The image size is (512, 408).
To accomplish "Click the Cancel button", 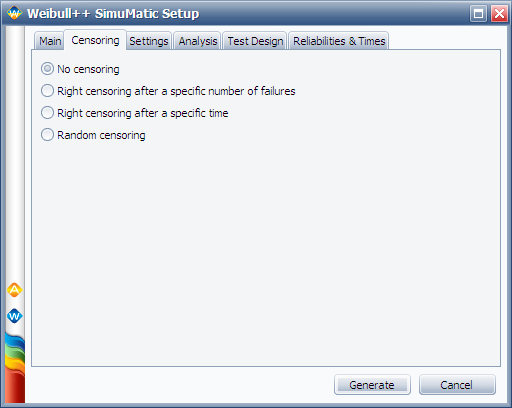I will 457,385.
